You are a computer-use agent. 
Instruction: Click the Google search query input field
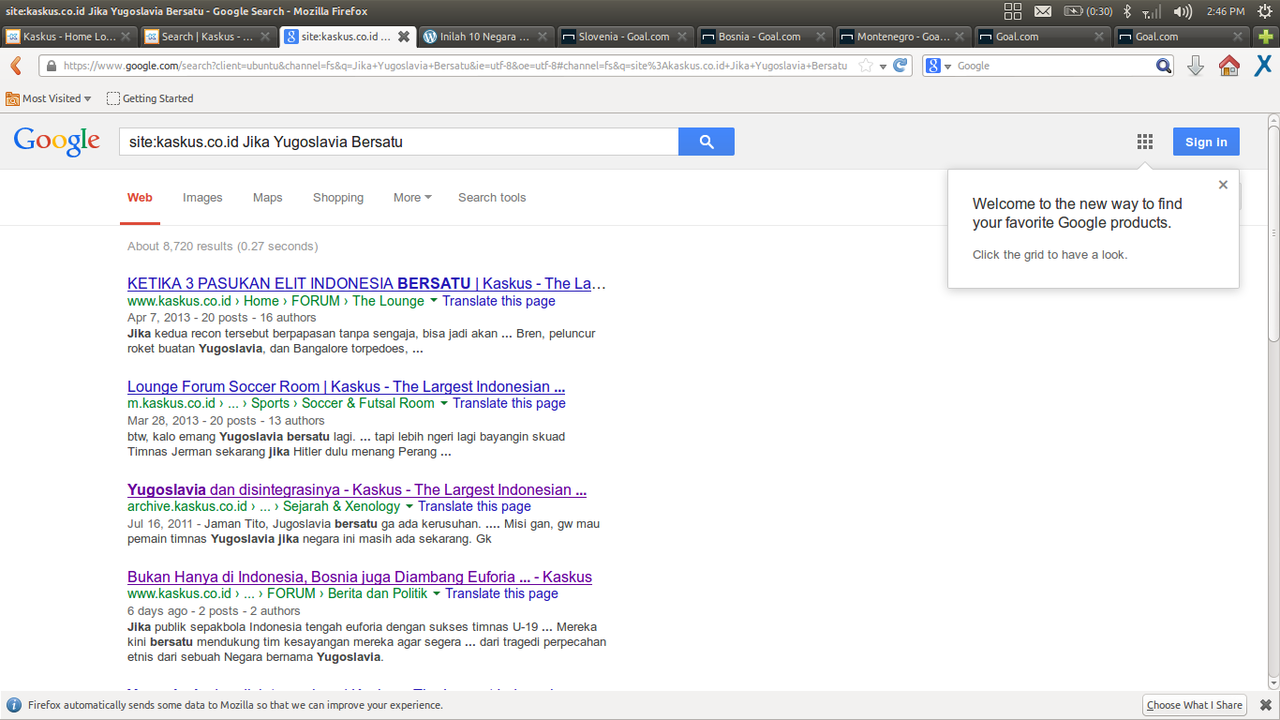pyautogui.click(x=399, y=142)
